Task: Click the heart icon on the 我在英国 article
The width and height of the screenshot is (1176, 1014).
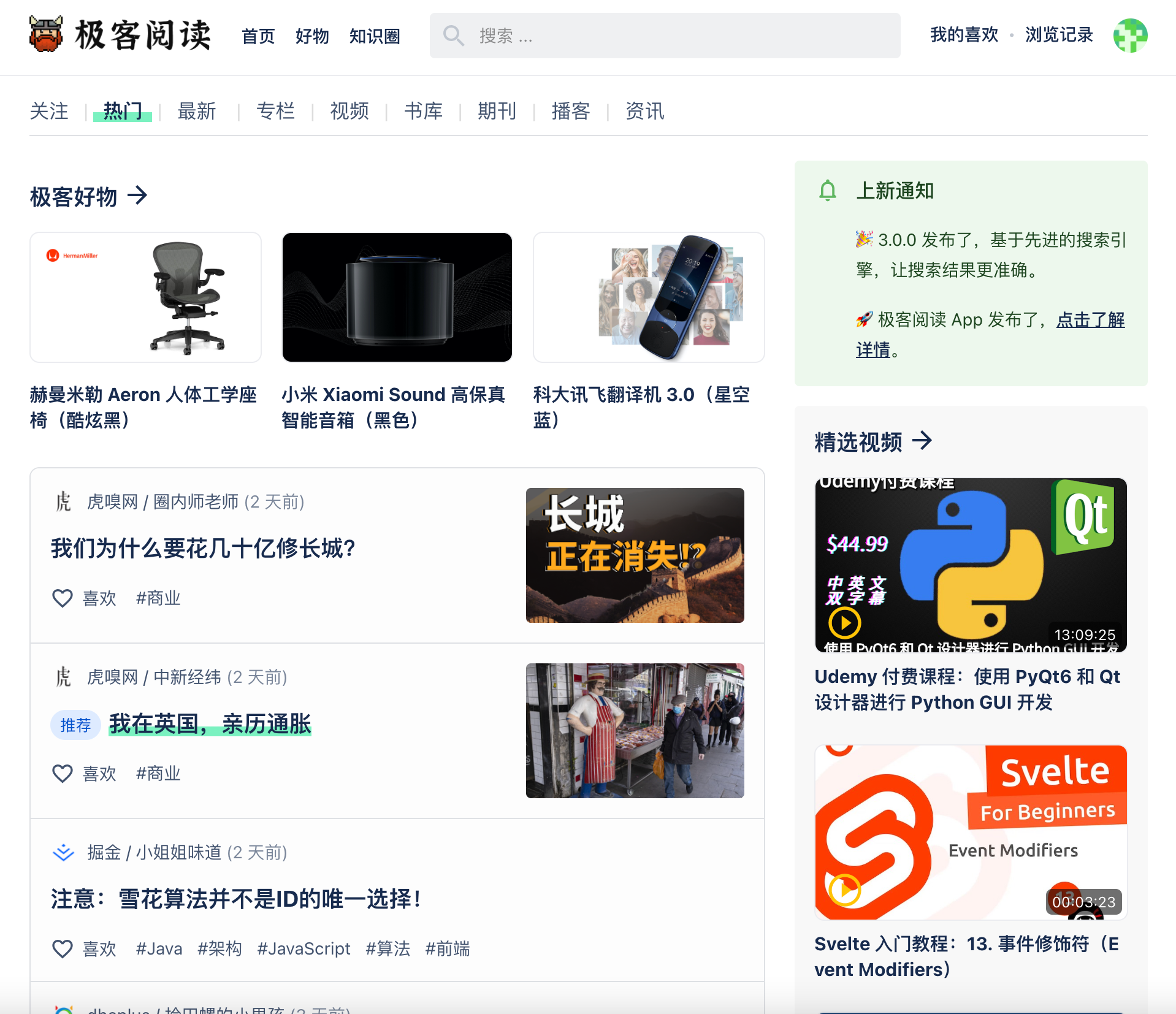Action: click(63, 774)
